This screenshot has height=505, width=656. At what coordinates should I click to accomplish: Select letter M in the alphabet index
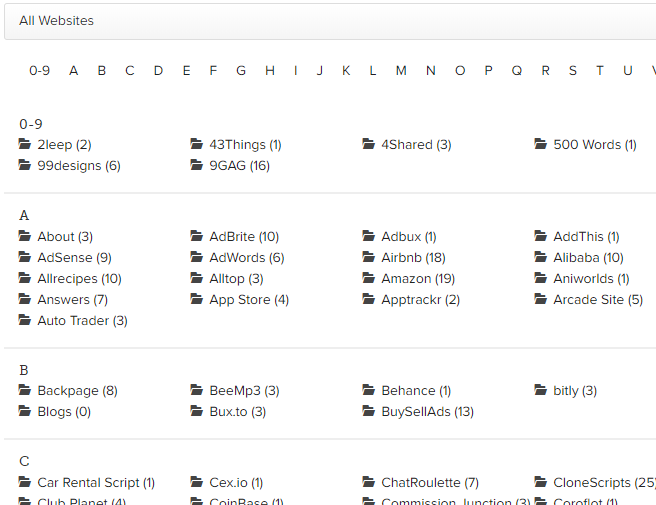(x=401, y=71)
